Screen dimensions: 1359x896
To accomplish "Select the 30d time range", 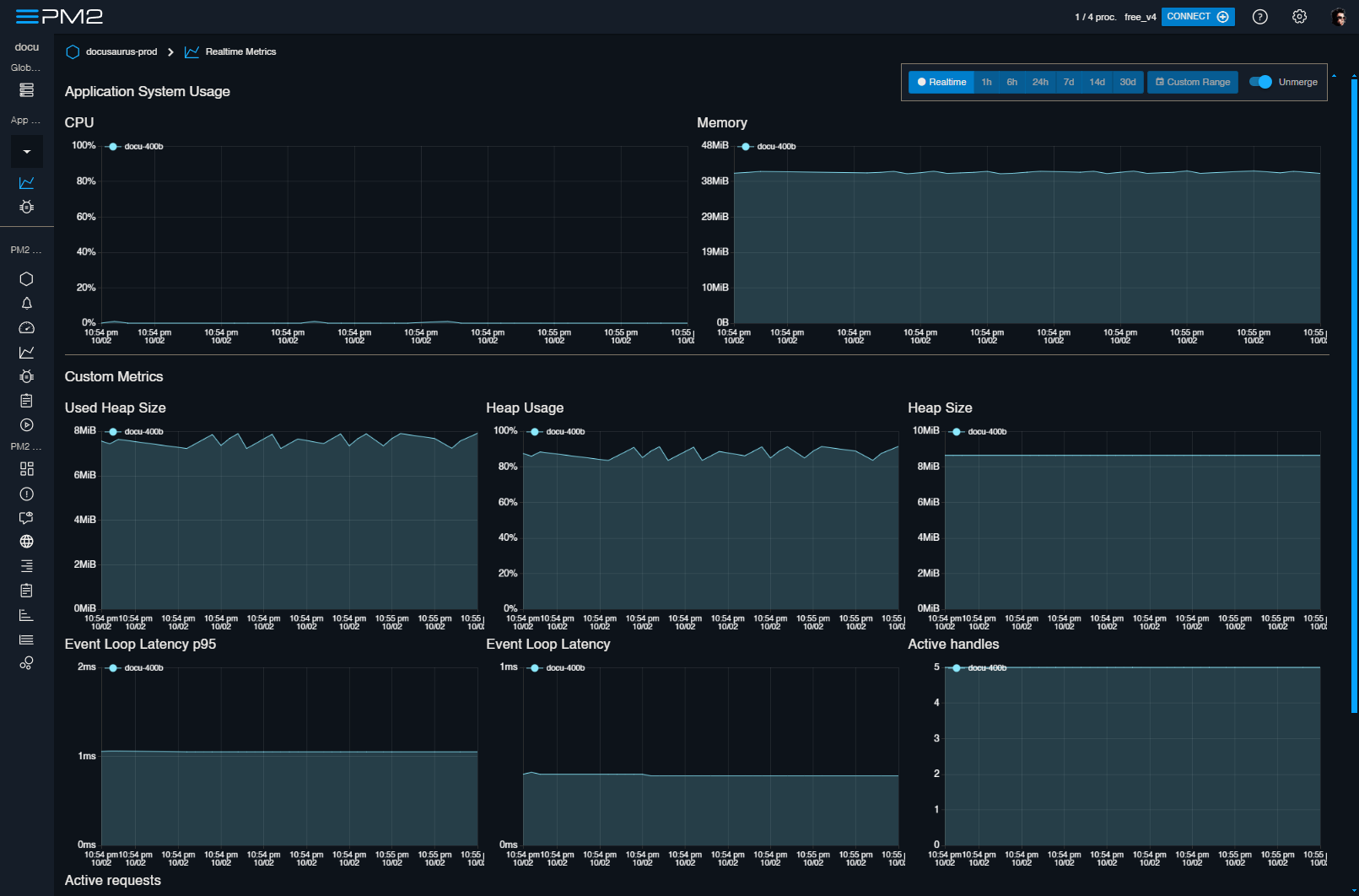I will point(1128,82).
